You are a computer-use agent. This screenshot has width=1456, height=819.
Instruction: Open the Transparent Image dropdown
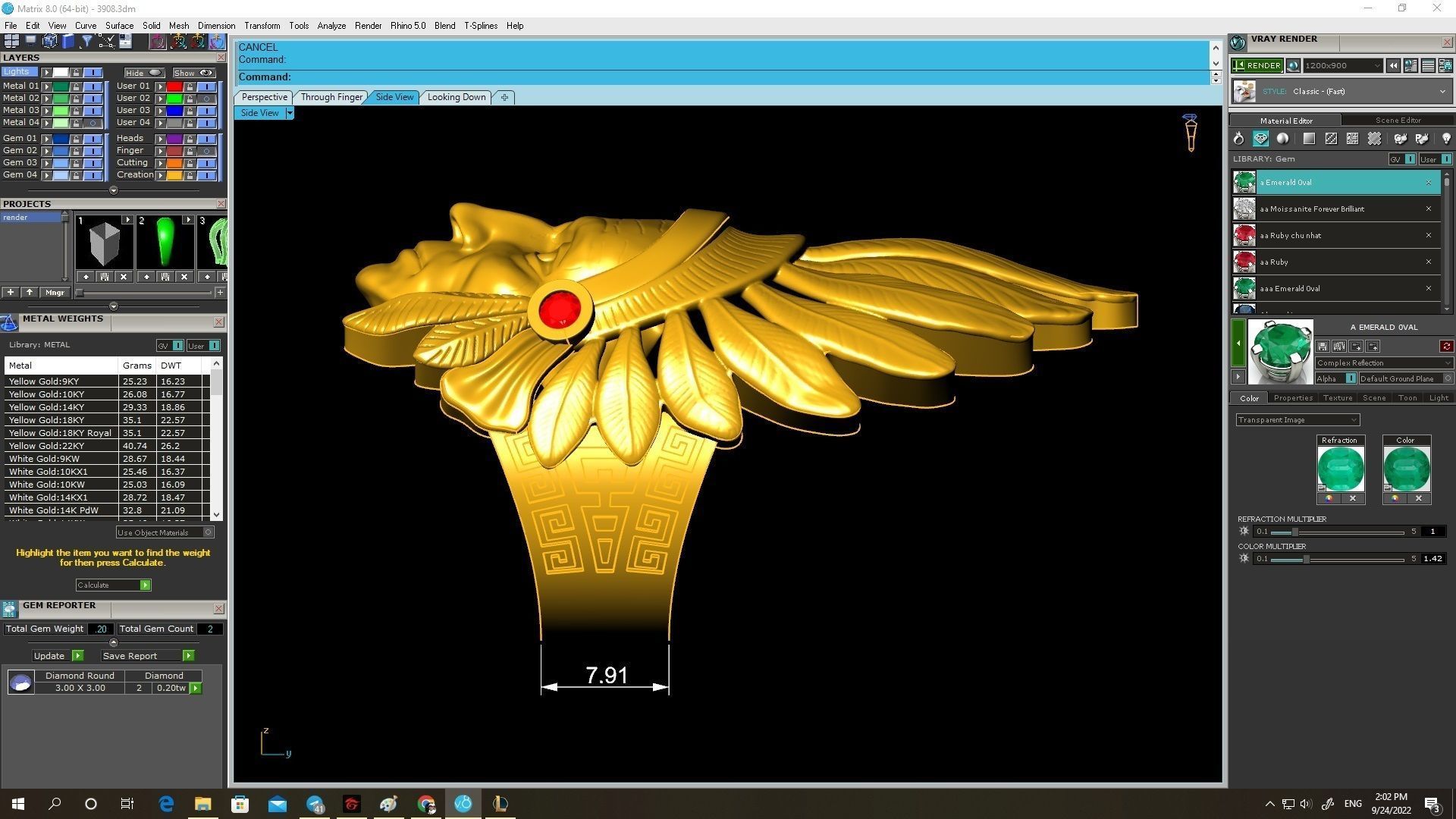click(1353, 420)
